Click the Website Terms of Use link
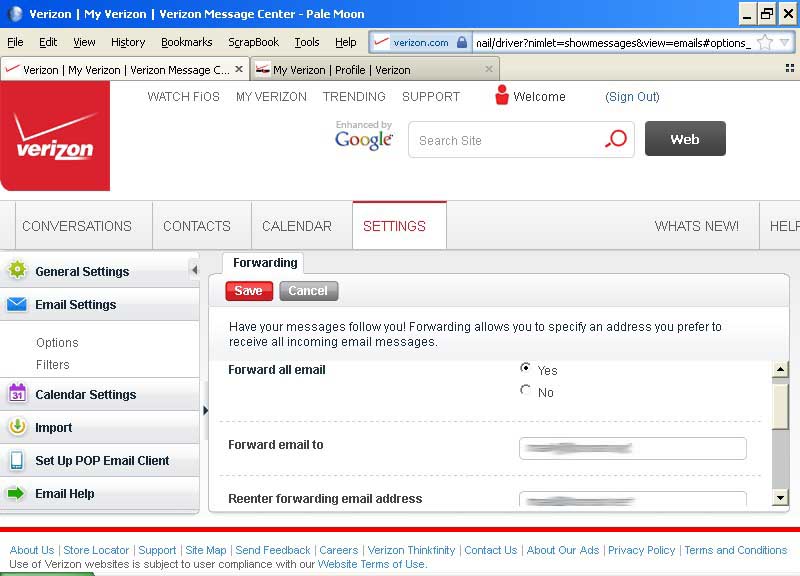The image size is (800, 576). tap(371, 564)
